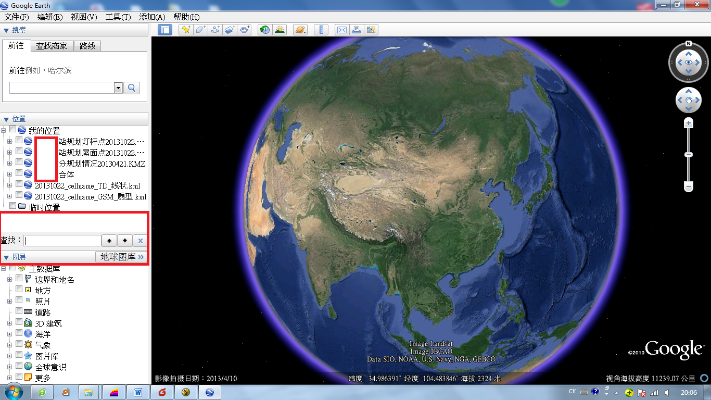Click the Email envelope toolbar icon
The width and height of the screenshot is (711, 400).
341,30
